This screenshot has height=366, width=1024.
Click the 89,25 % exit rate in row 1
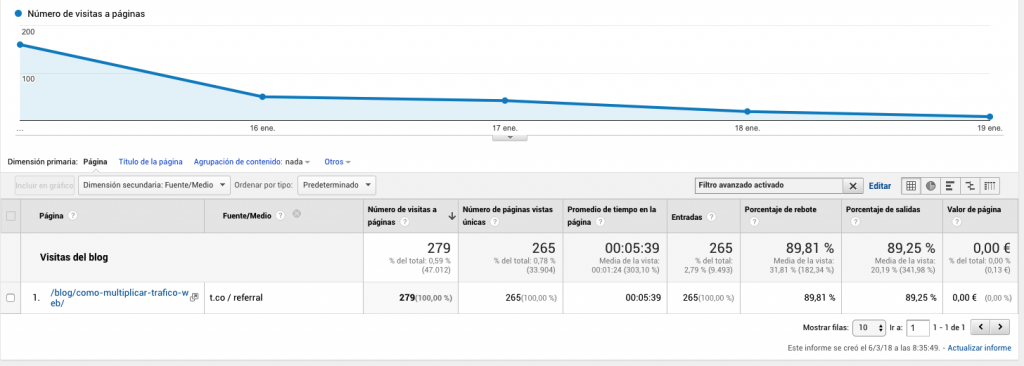[920, 297]
